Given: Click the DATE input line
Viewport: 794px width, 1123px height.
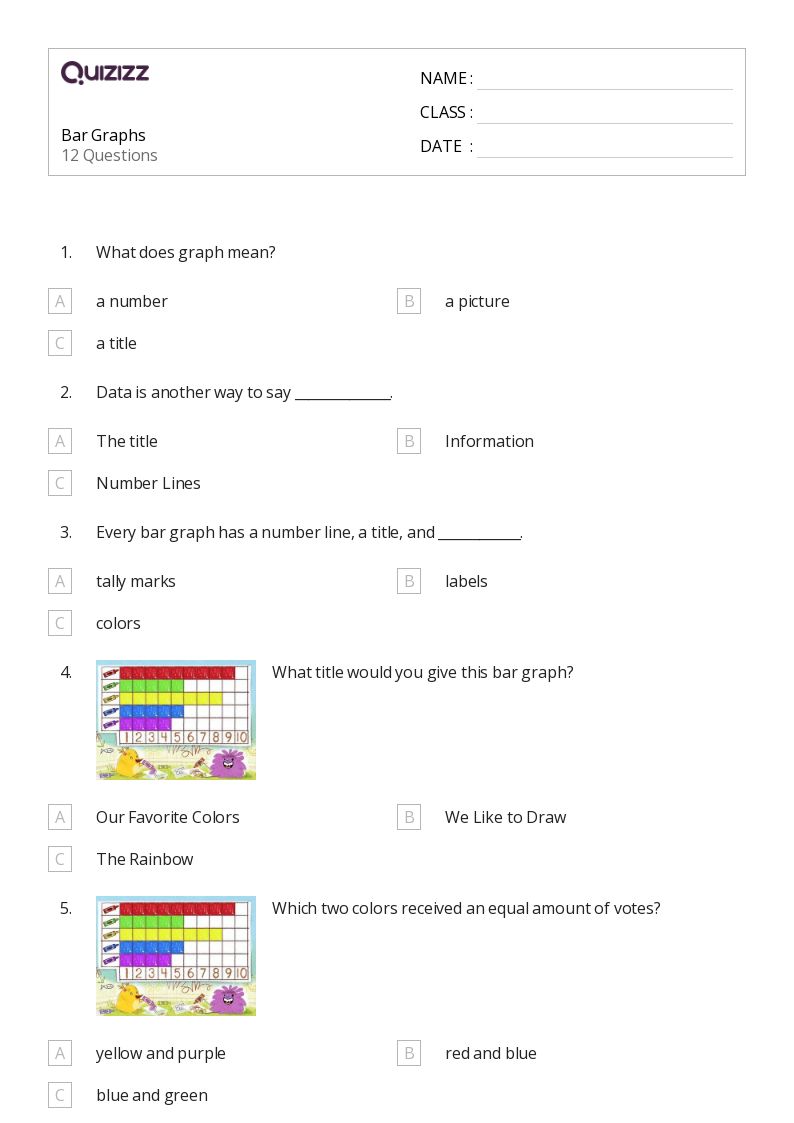Looking at the screenshot, I should coord(605,148).
